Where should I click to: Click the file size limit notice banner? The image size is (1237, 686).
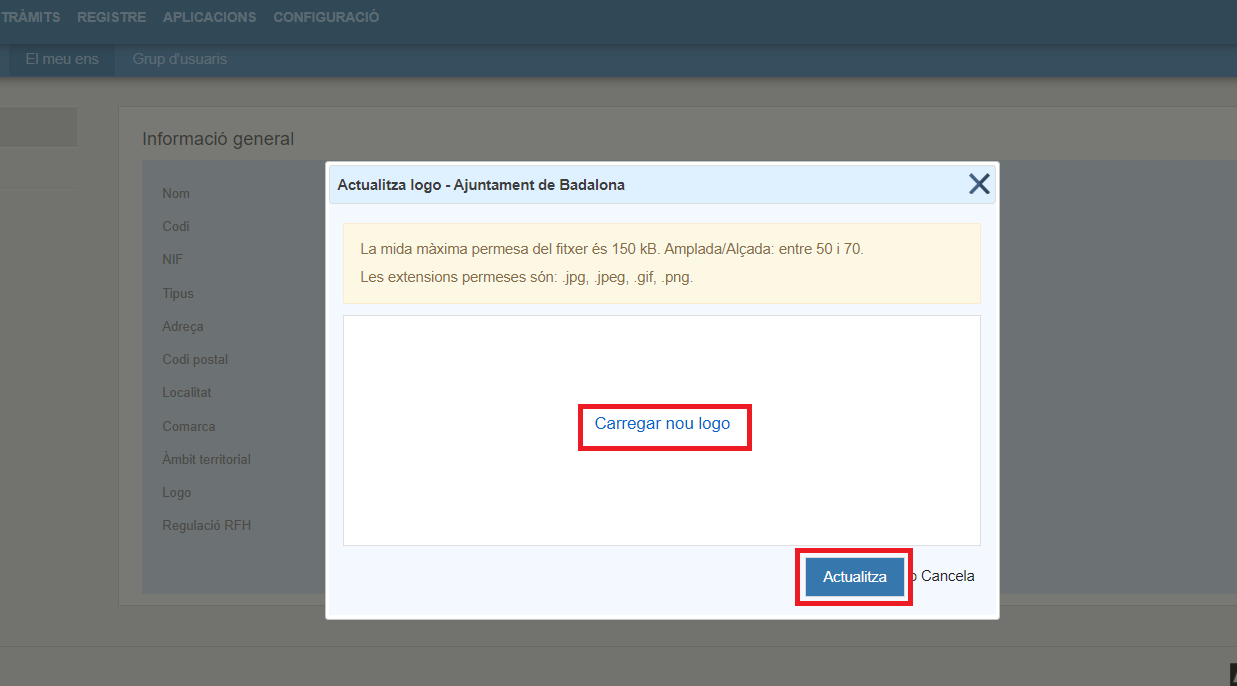(661, 263)
